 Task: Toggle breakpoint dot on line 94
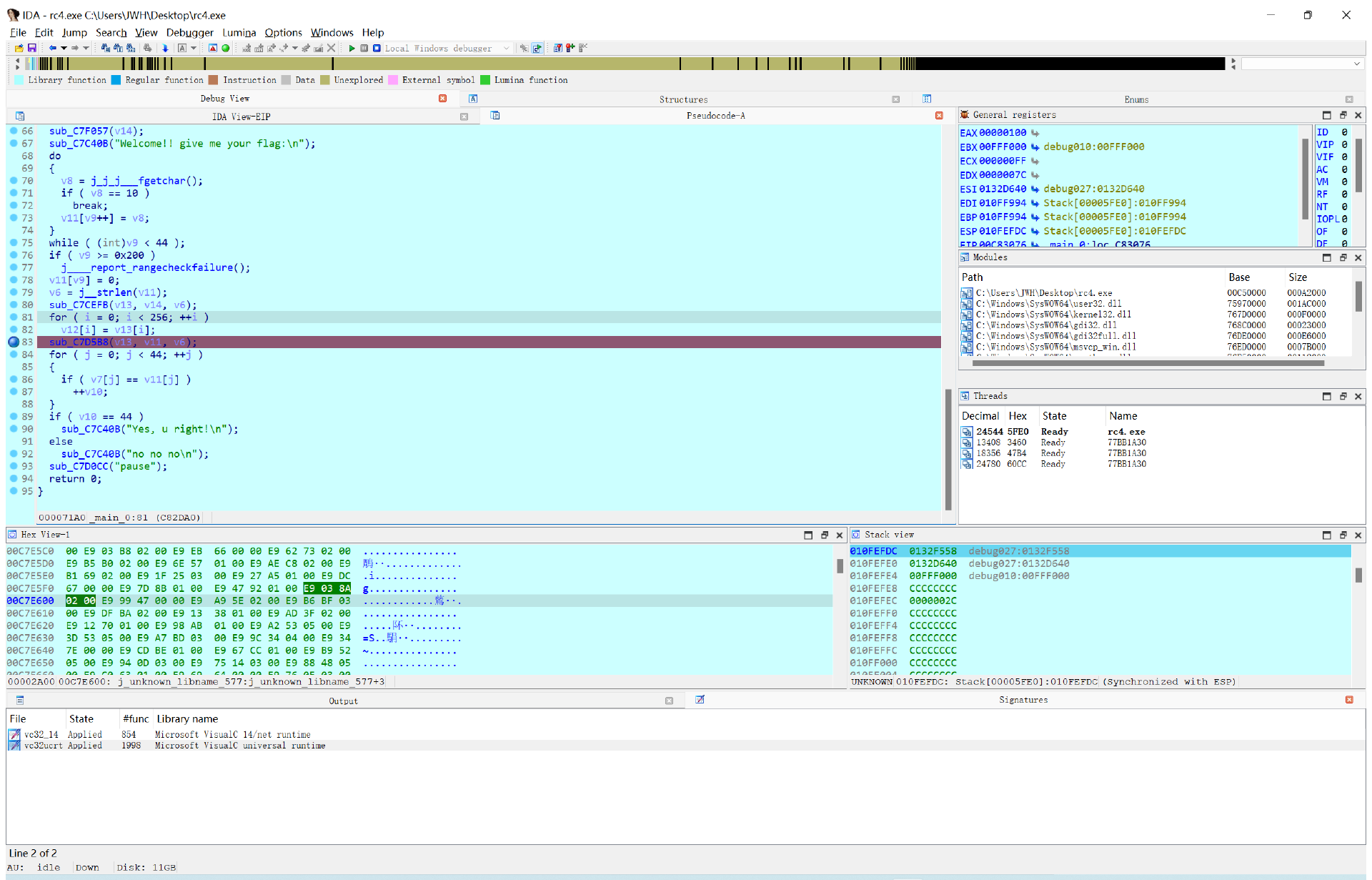[14, 478]
